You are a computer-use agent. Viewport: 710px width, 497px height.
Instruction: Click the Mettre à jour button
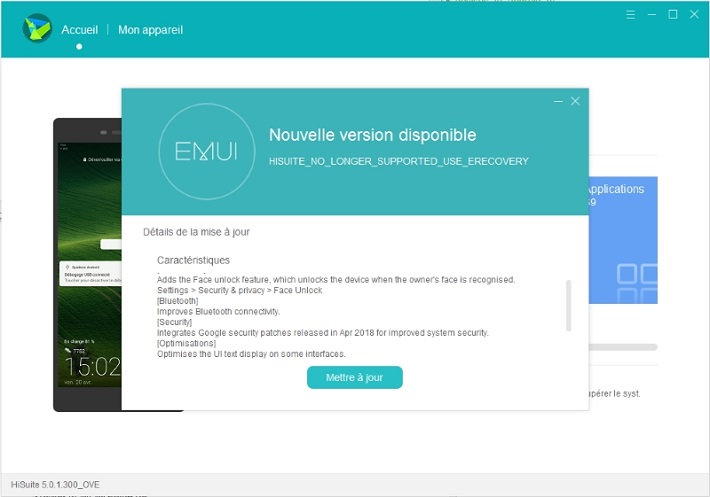click(x=355, y=378)
